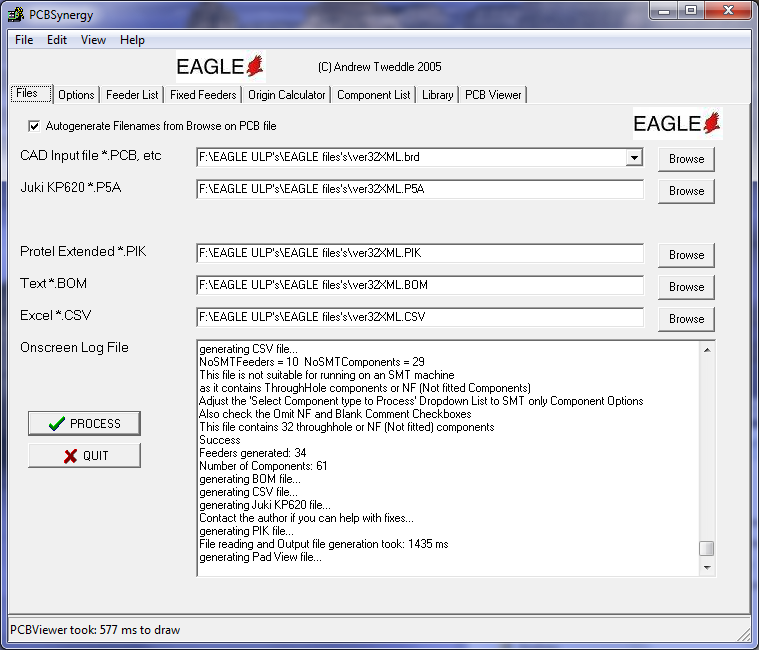Screen dimensions: 759x650
Task: Select the Files tab
Action: click(x=31, y=93)
